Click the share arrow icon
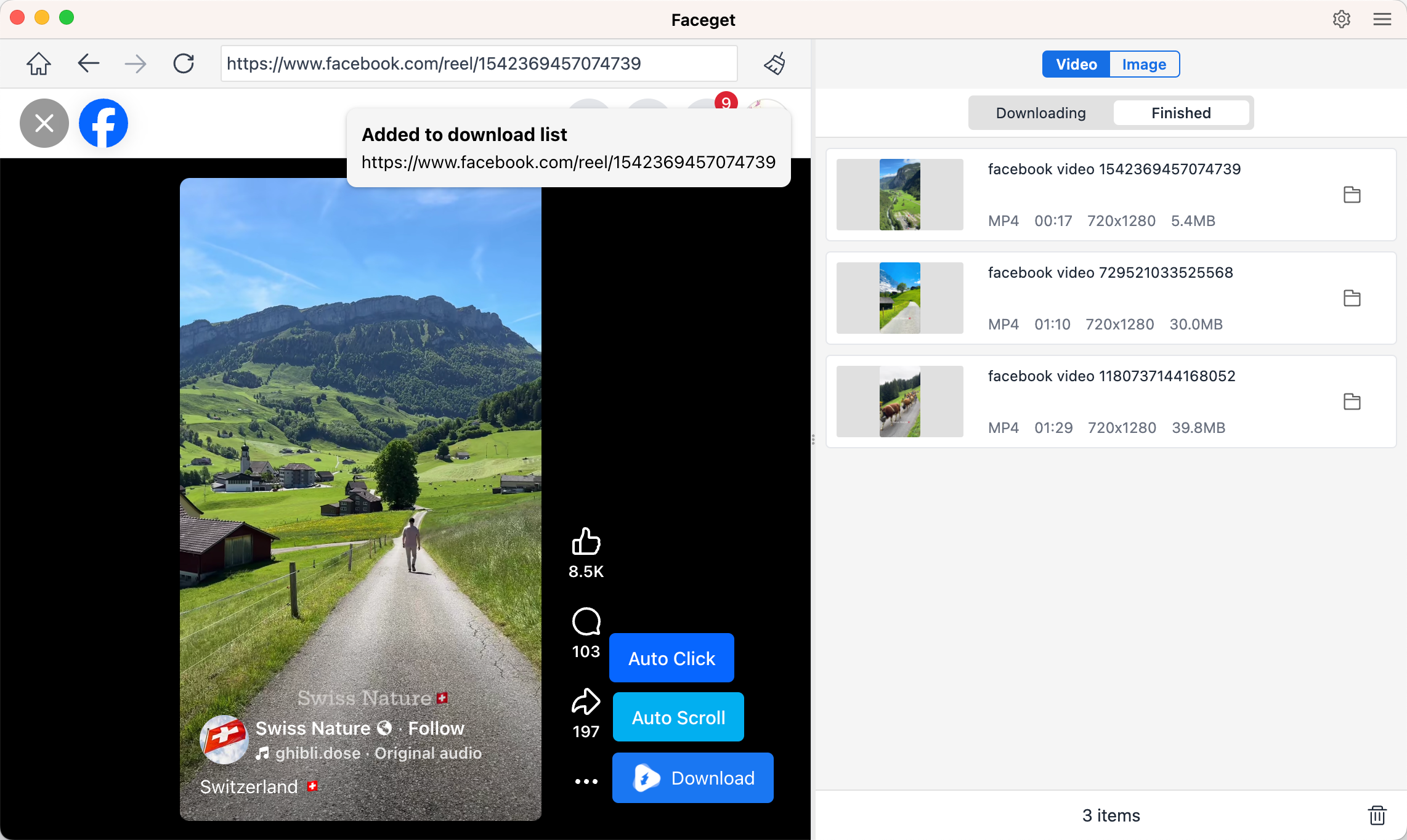1407x840 pixels. point(585,702)
